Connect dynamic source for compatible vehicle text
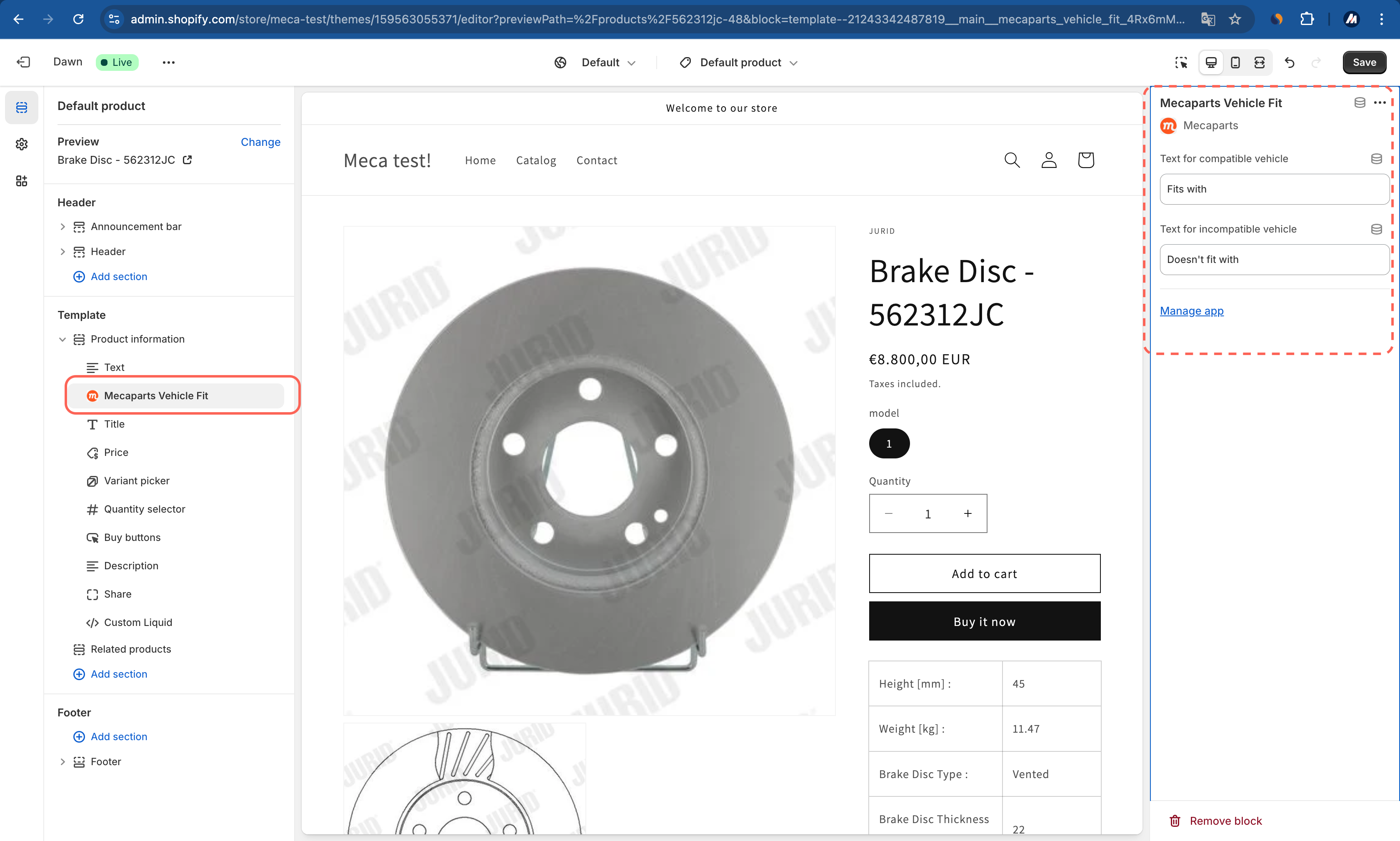1400x841 pixels. (x=1376, y=159)
